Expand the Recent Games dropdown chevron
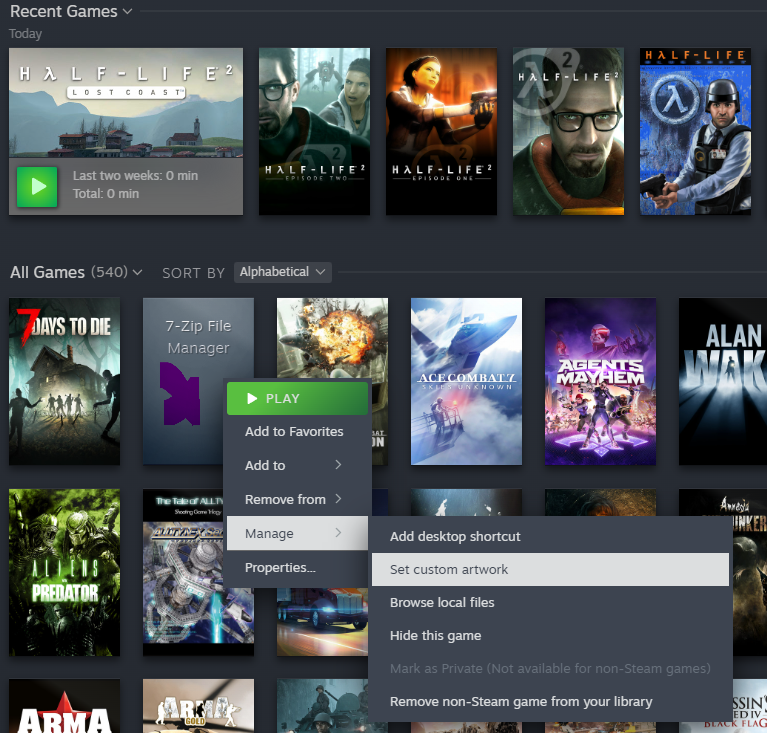 [128, 11]
